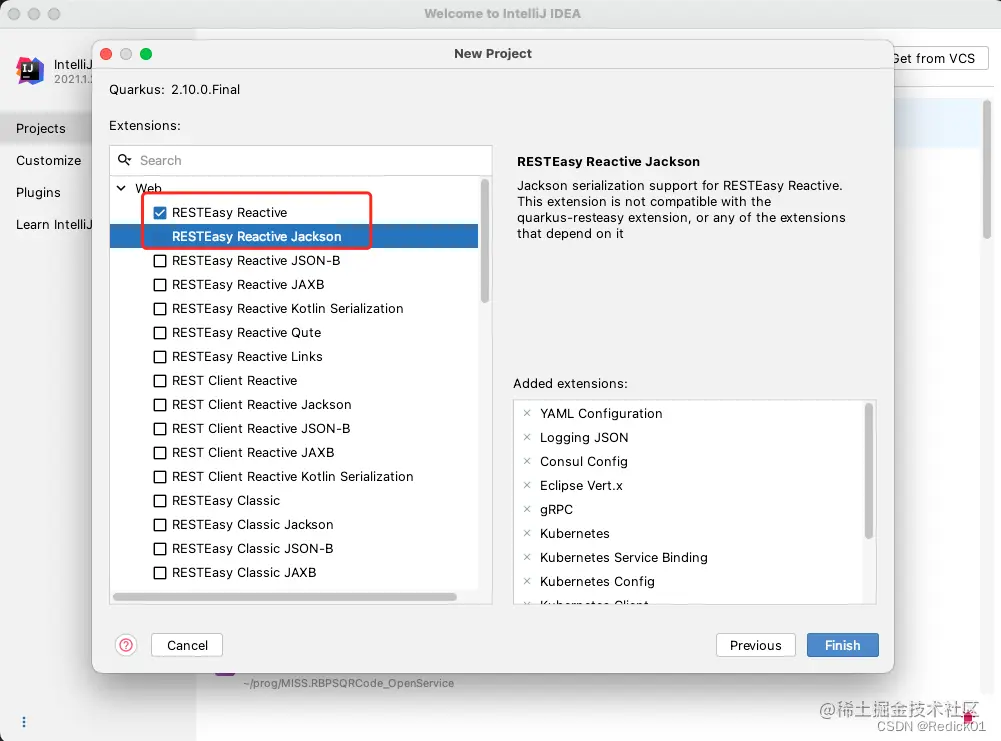
Task: Open Projects tab in Welcome window
Action: [41, 128]
